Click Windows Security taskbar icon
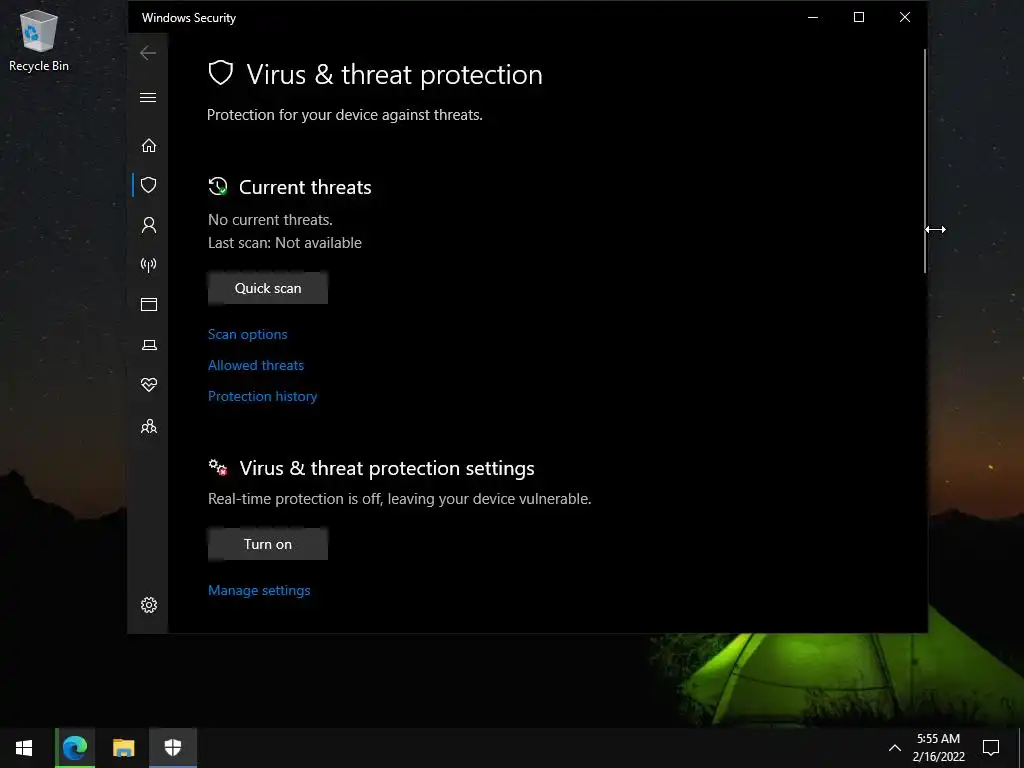 coord(173,748)
